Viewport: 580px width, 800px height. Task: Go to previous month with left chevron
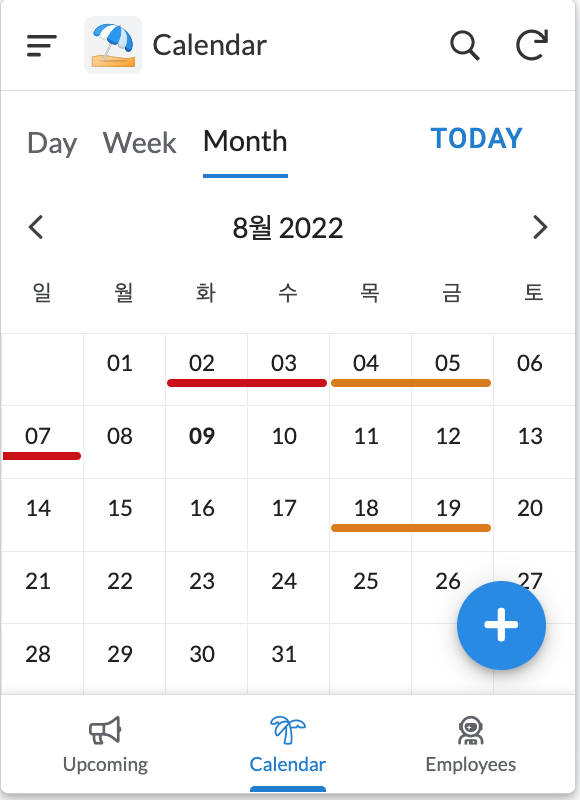point(36,227)
